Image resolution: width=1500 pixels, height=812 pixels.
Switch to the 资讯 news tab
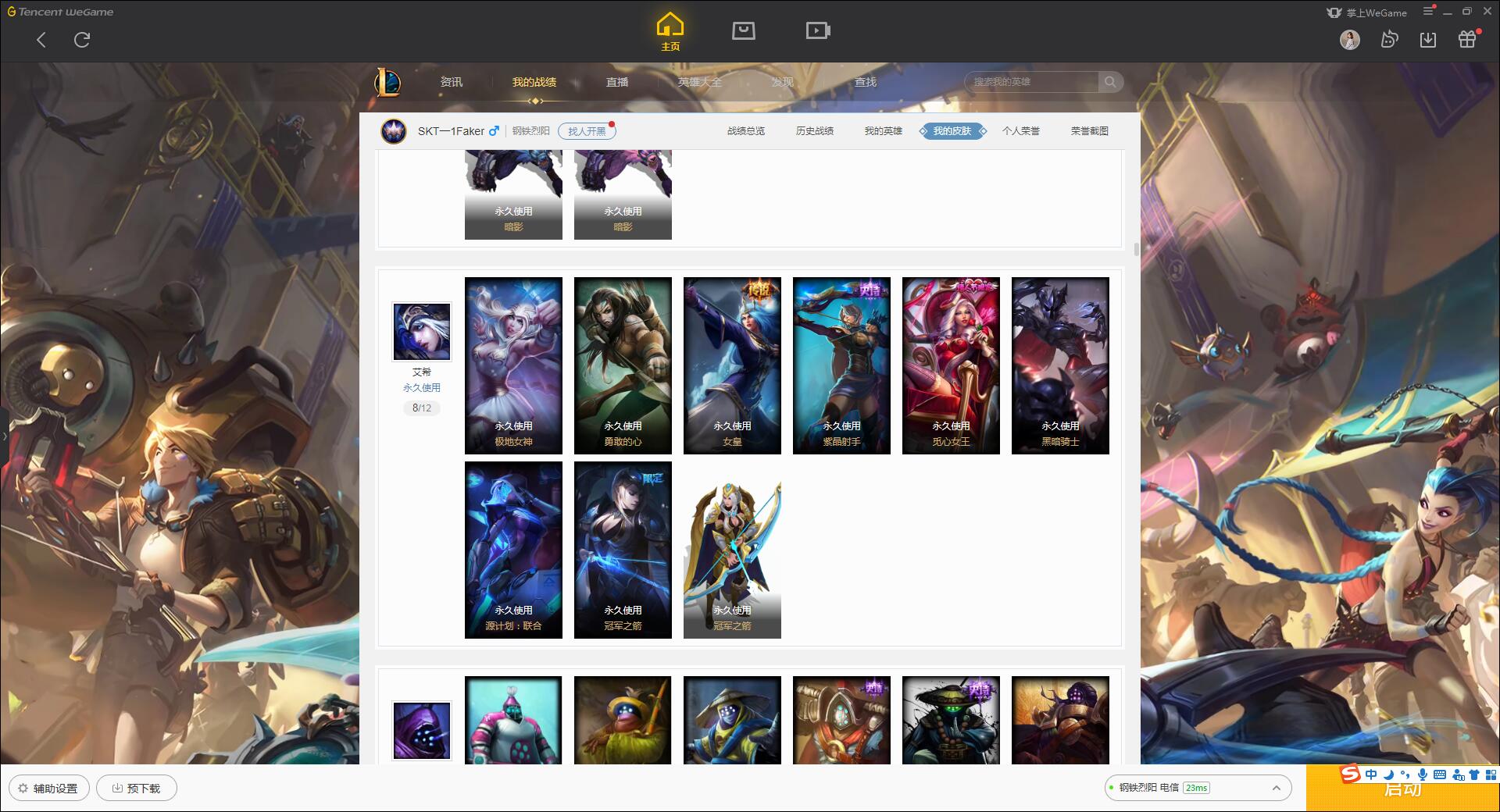tap(451, 82)
